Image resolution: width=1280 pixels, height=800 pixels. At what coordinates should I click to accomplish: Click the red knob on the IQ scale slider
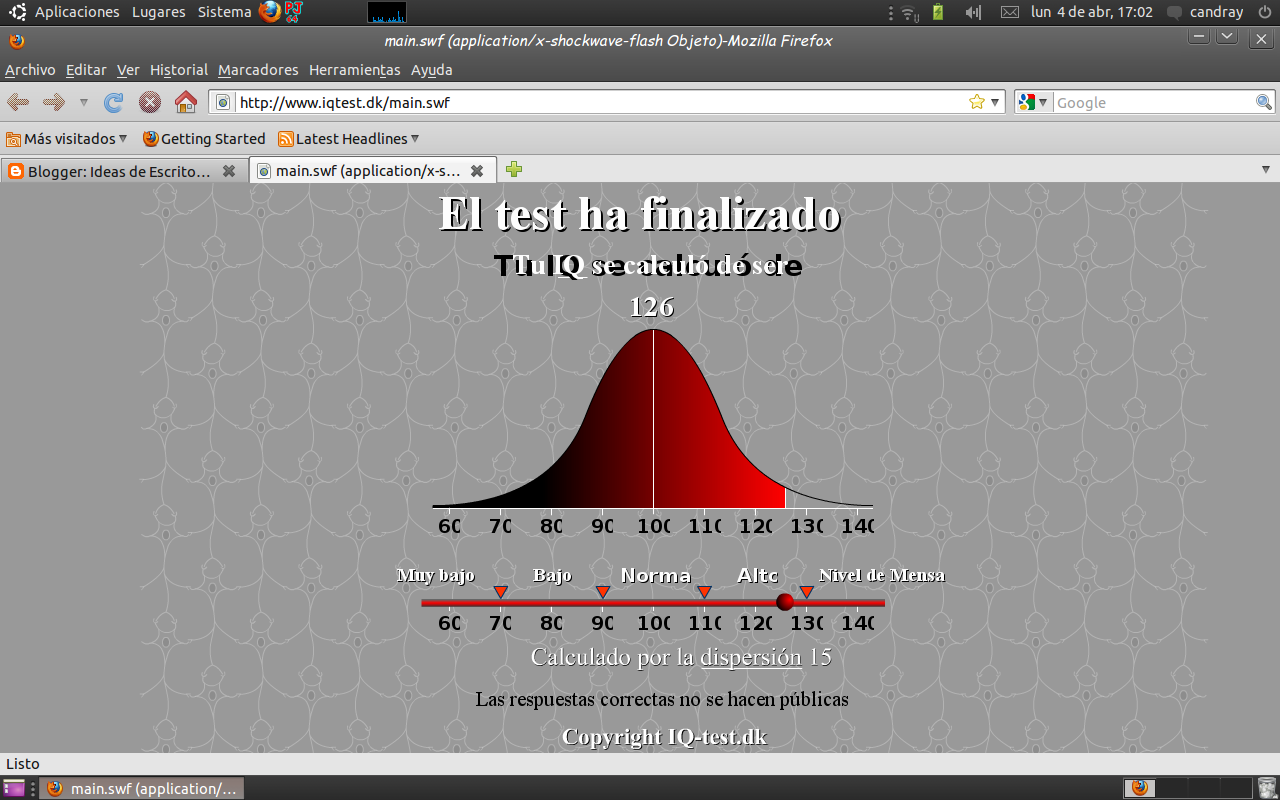(784, 602)
